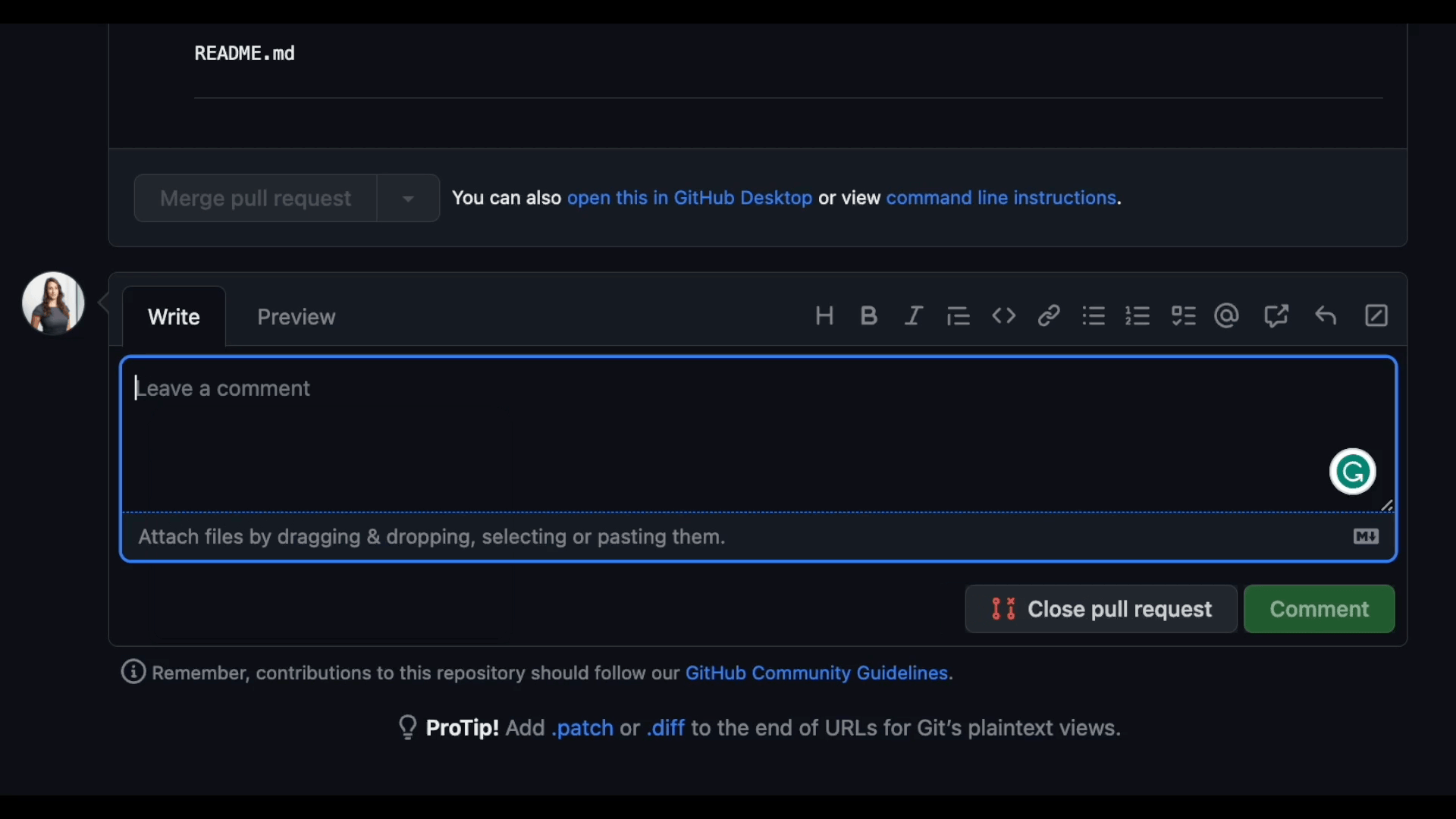The image size is (1456, 819).
Task: Add a link with chain icon
Action: pos(1048,315)
